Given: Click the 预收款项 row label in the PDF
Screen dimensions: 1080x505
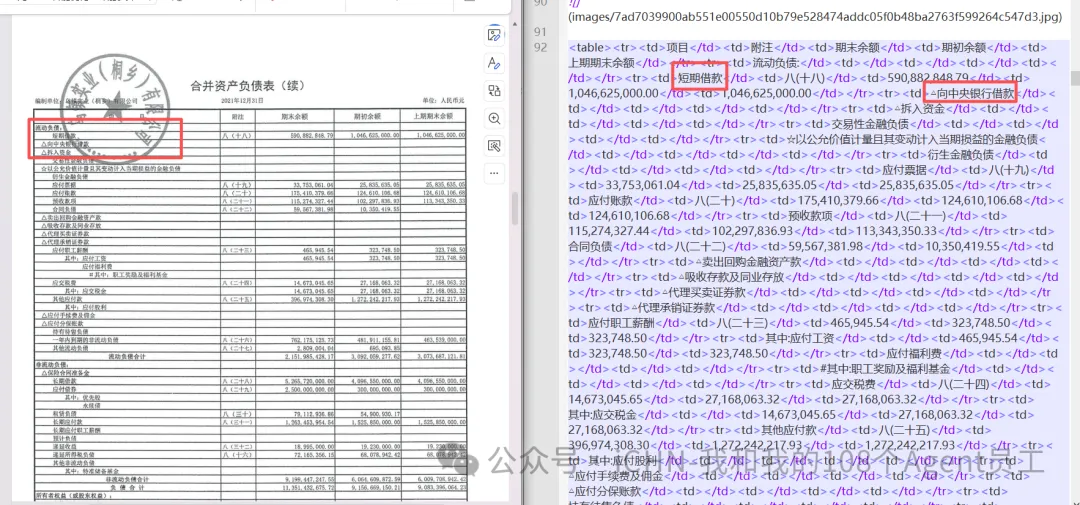Looking at the screenshot, I should [64, 201].
